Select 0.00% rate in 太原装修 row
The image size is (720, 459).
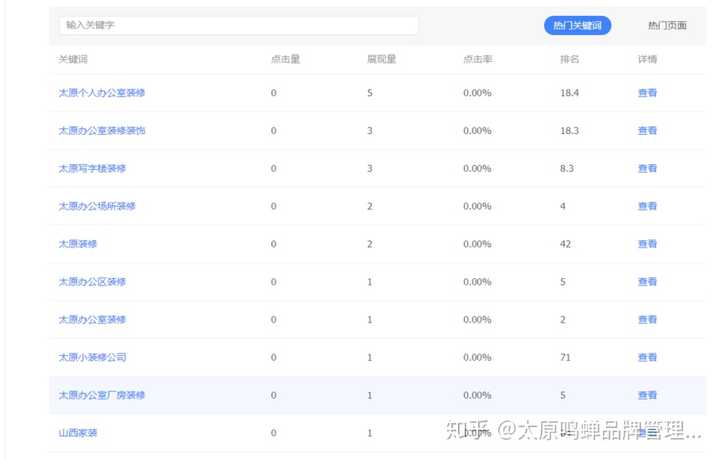[477, 244]
